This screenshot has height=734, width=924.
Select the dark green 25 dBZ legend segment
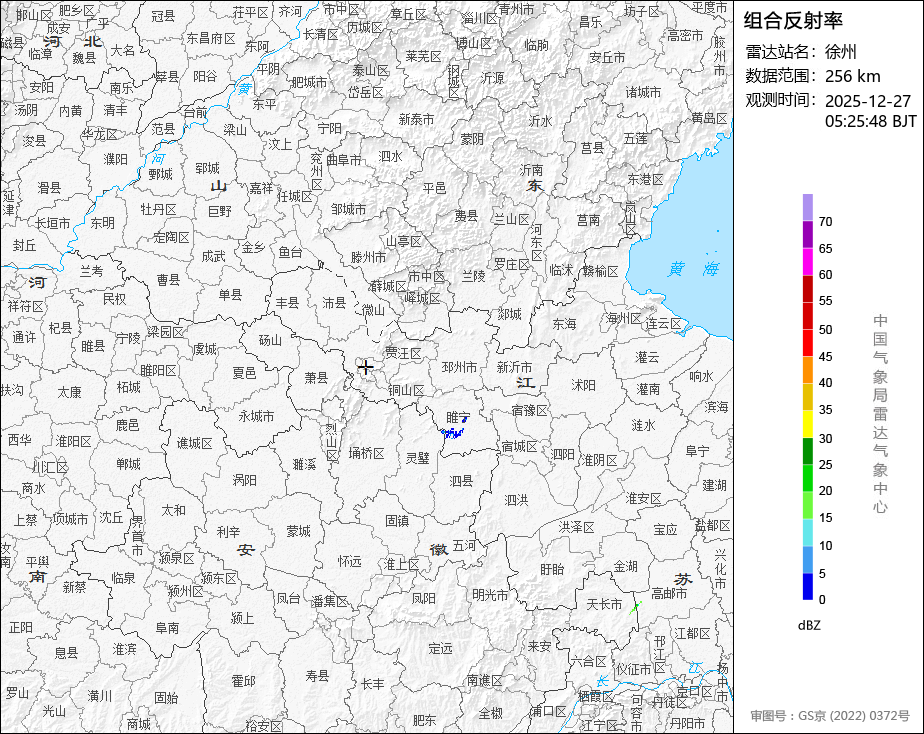(x=807, y=451)
